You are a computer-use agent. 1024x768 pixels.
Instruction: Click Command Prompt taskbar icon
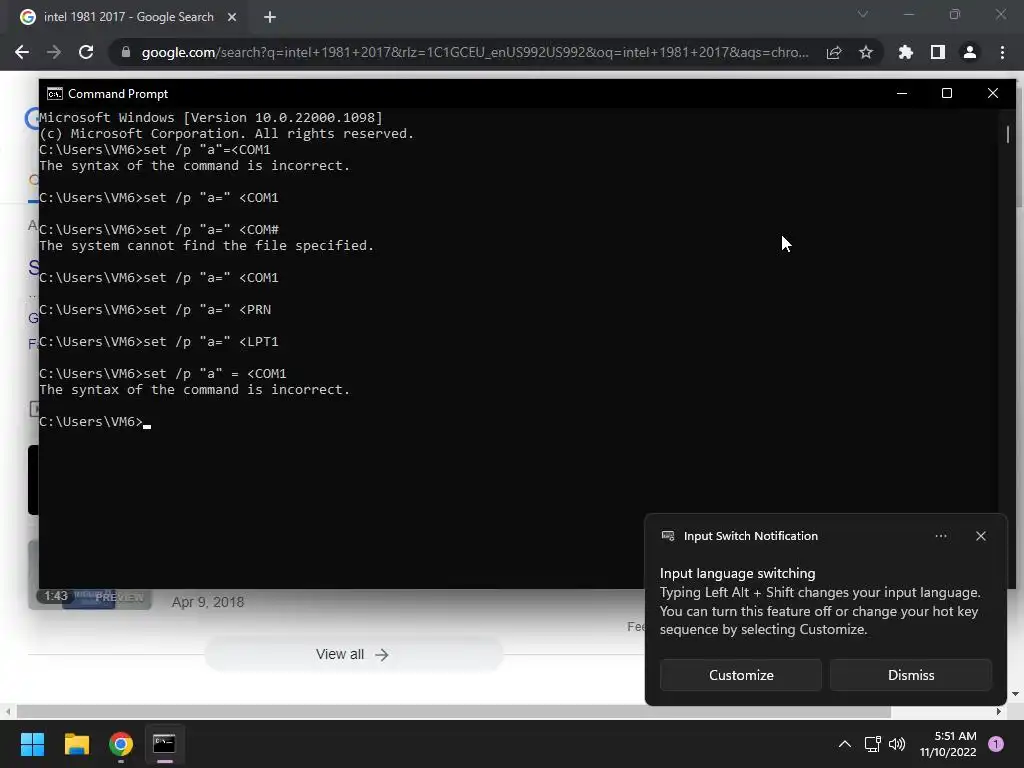(165, 744)
